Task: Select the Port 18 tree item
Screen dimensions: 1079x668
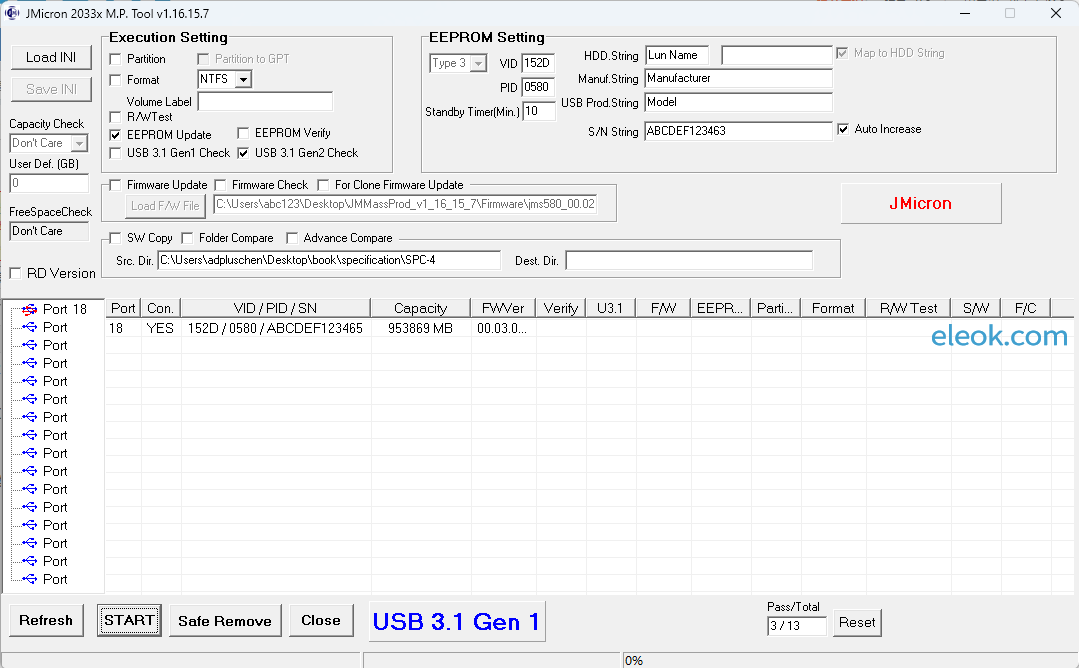Action: tap(65, 310)
